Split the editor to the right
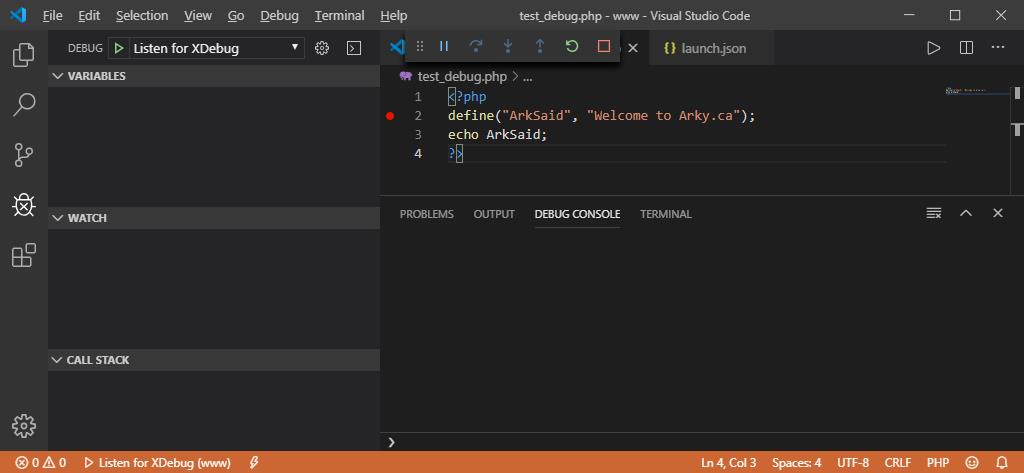 tap(966, 48)
